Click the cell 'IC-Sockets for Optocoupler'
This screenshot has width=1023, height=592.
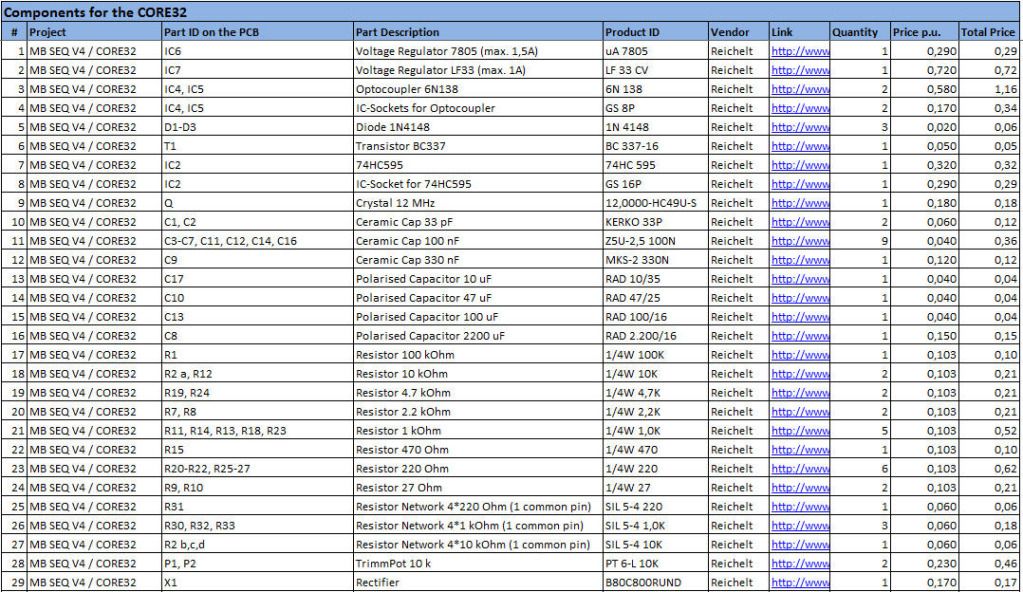point(478,108)
